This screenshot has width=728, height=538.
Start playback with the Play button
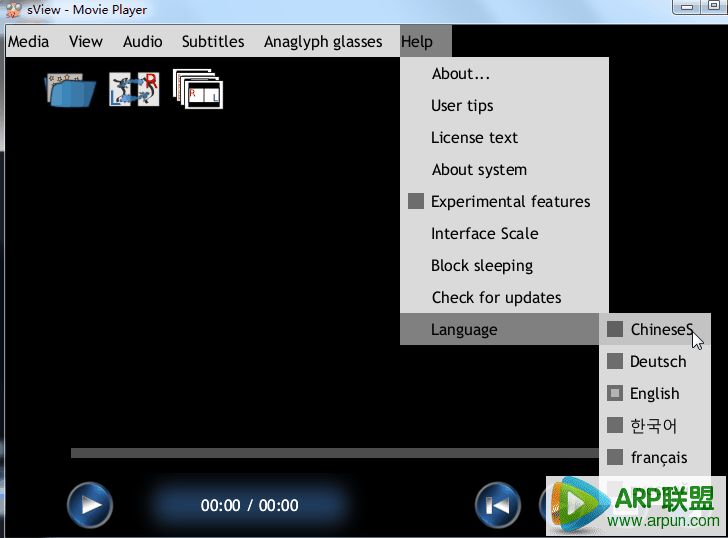(90, 505)
